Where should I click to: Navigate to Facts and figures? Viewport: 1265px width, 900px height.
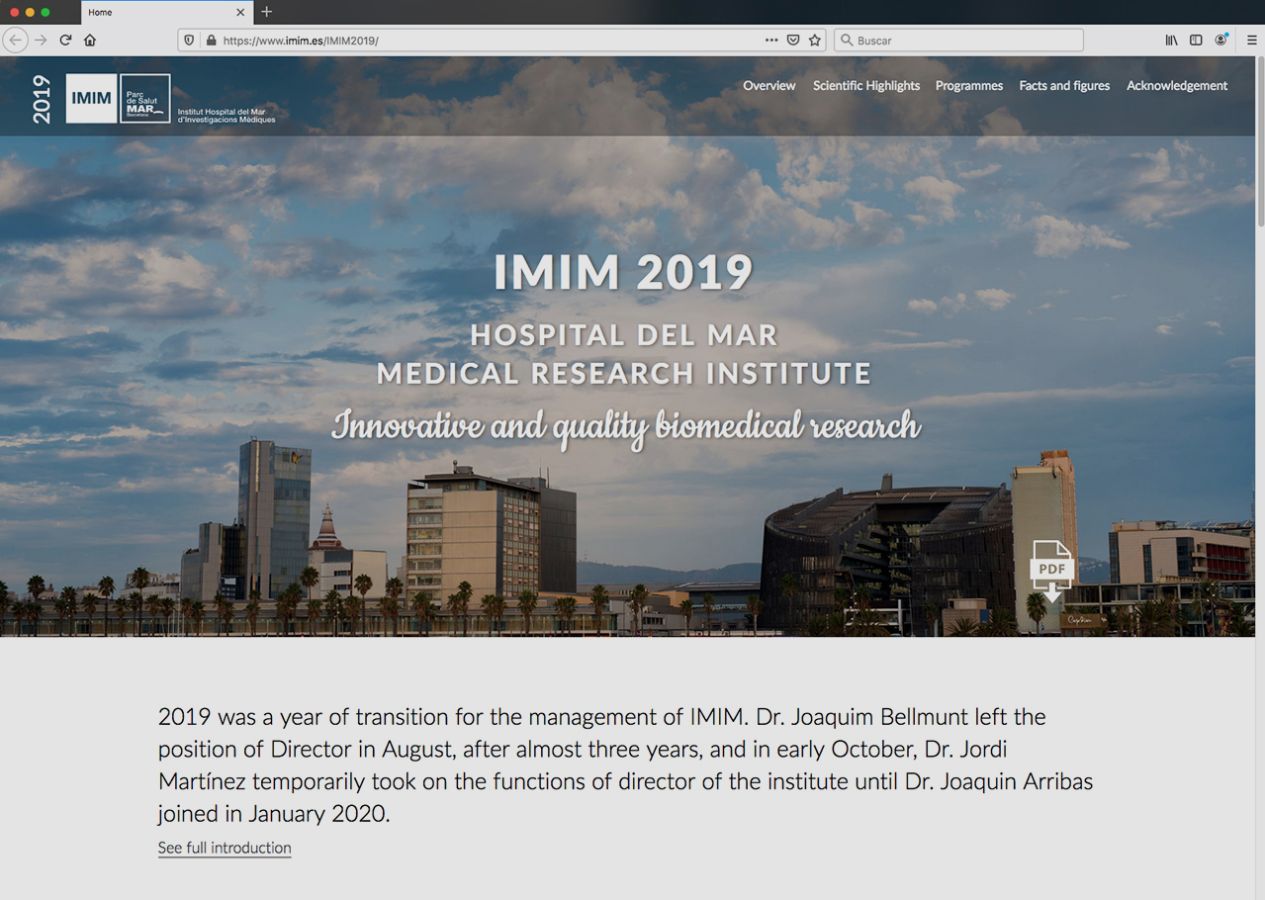(x=1064, y=86)
